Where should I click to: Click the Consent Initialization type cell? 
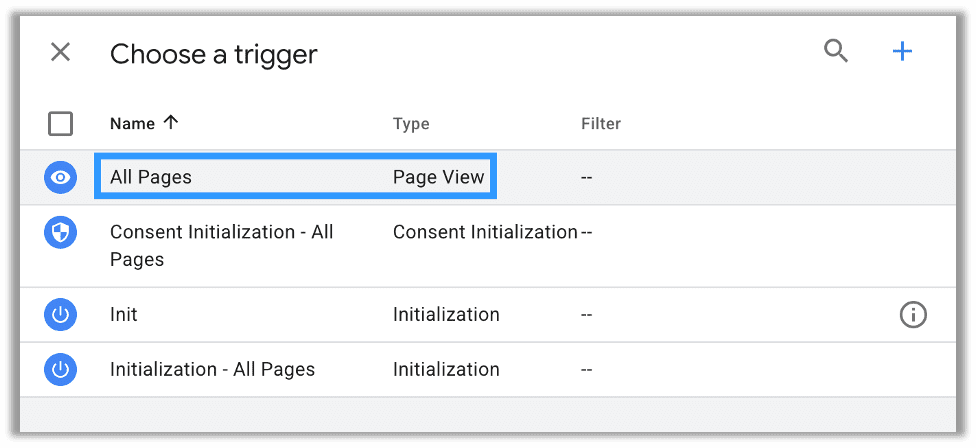pyautogui.click(x=485, y=232)
